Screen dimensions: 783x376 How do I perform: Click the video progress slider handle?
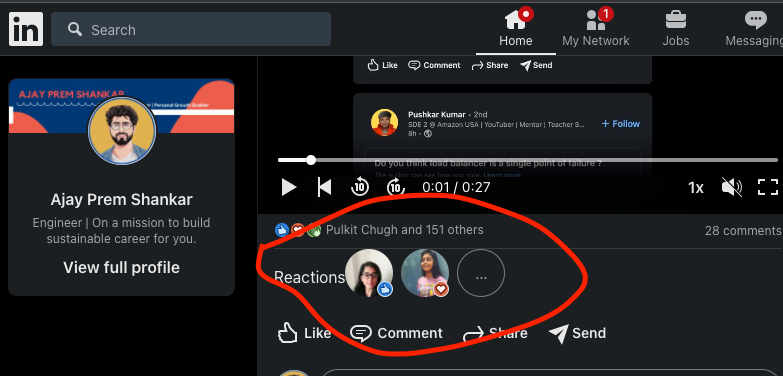(311, 160)
